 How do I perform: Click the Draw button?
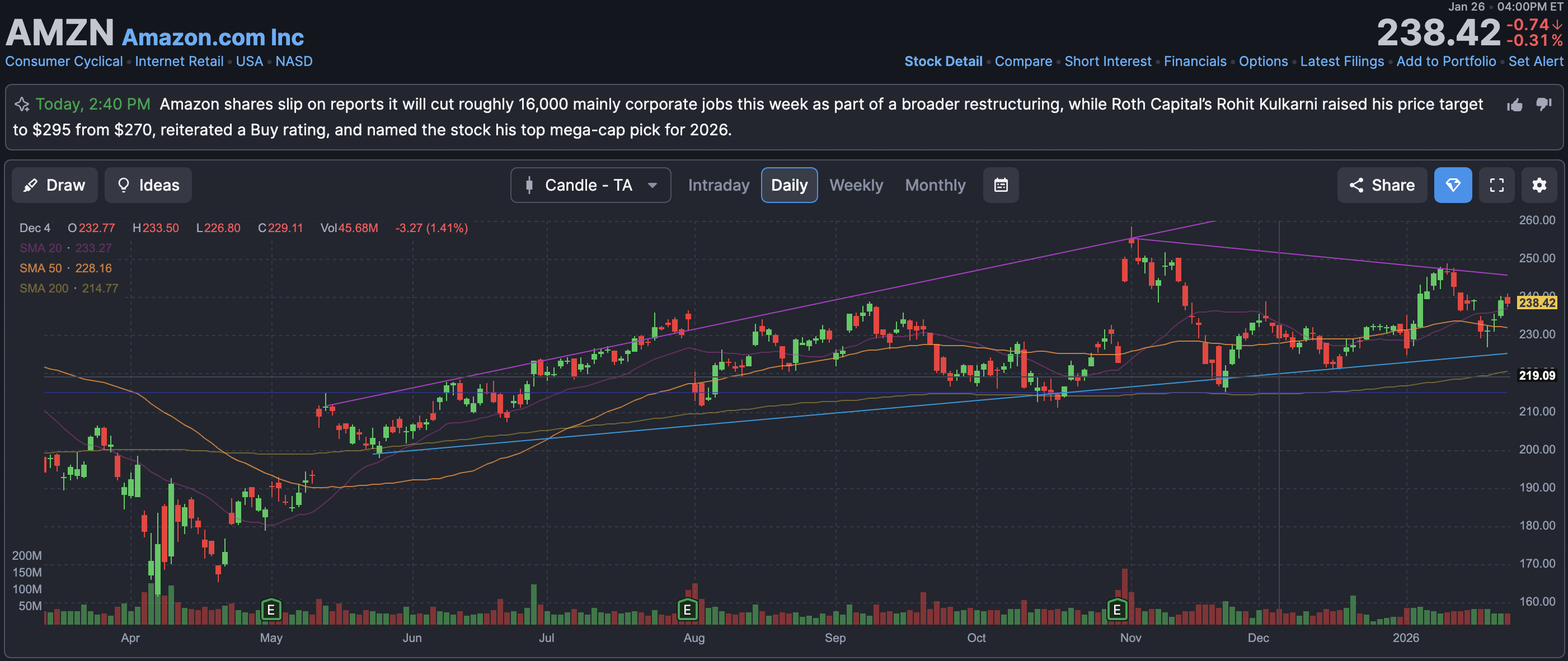click(x=55, y=185)
